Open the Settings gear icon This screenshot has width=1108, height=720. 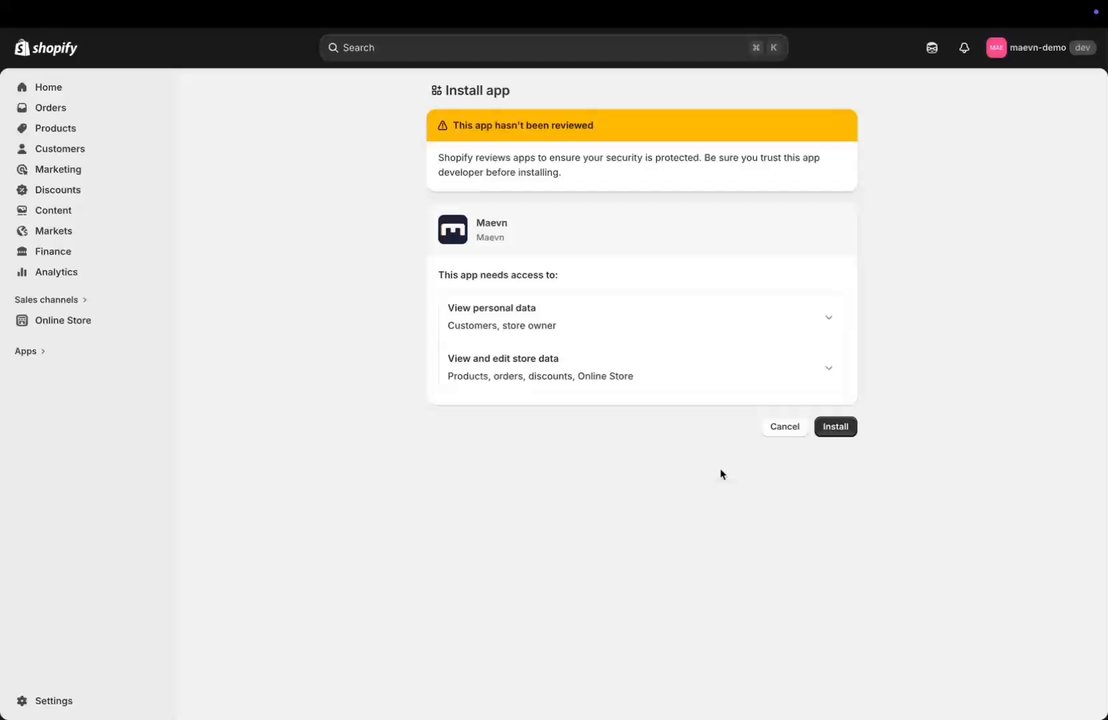[x=22, y=700]
